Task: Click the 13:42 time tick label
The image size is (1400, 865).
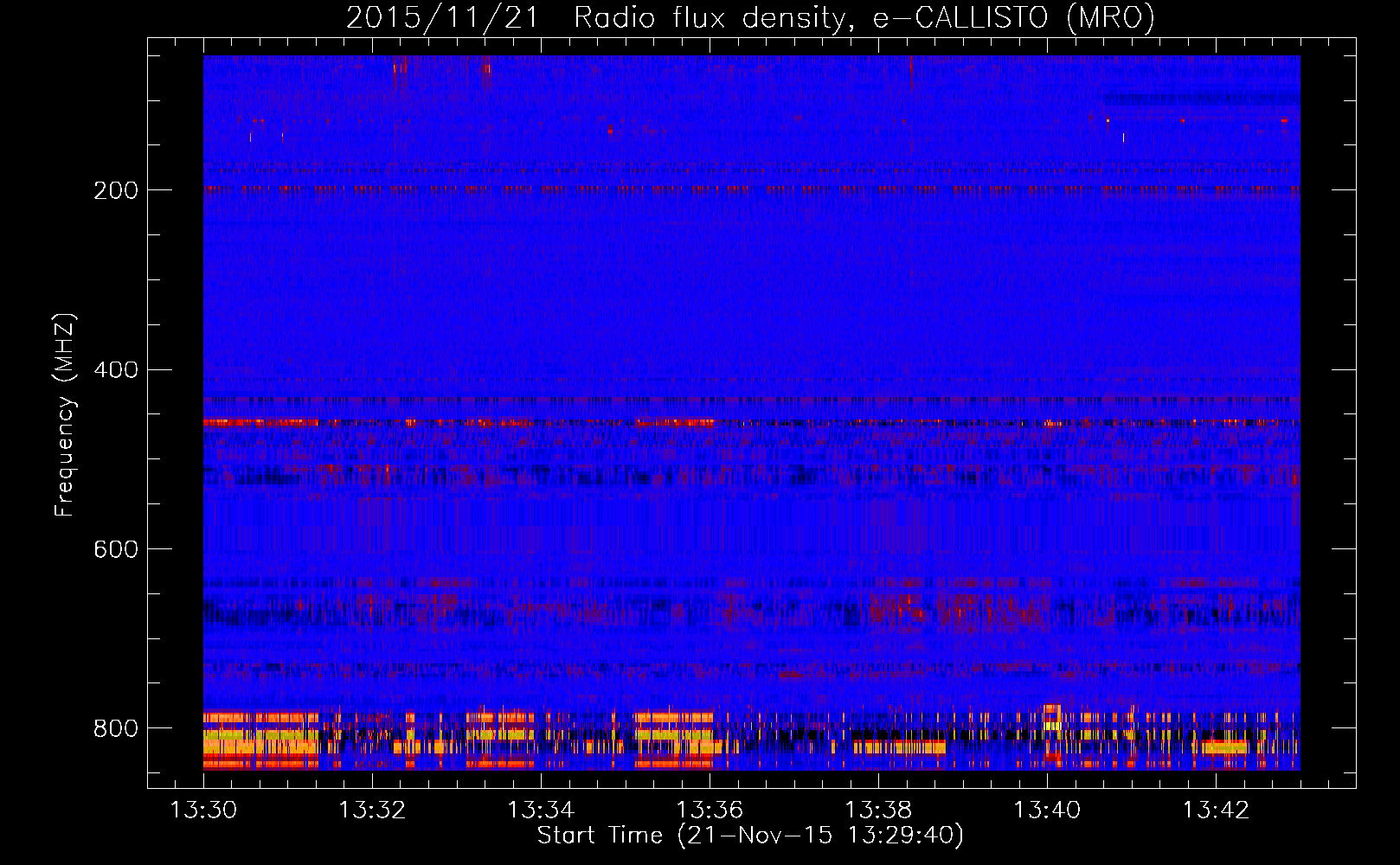Action: (1217, 811)
